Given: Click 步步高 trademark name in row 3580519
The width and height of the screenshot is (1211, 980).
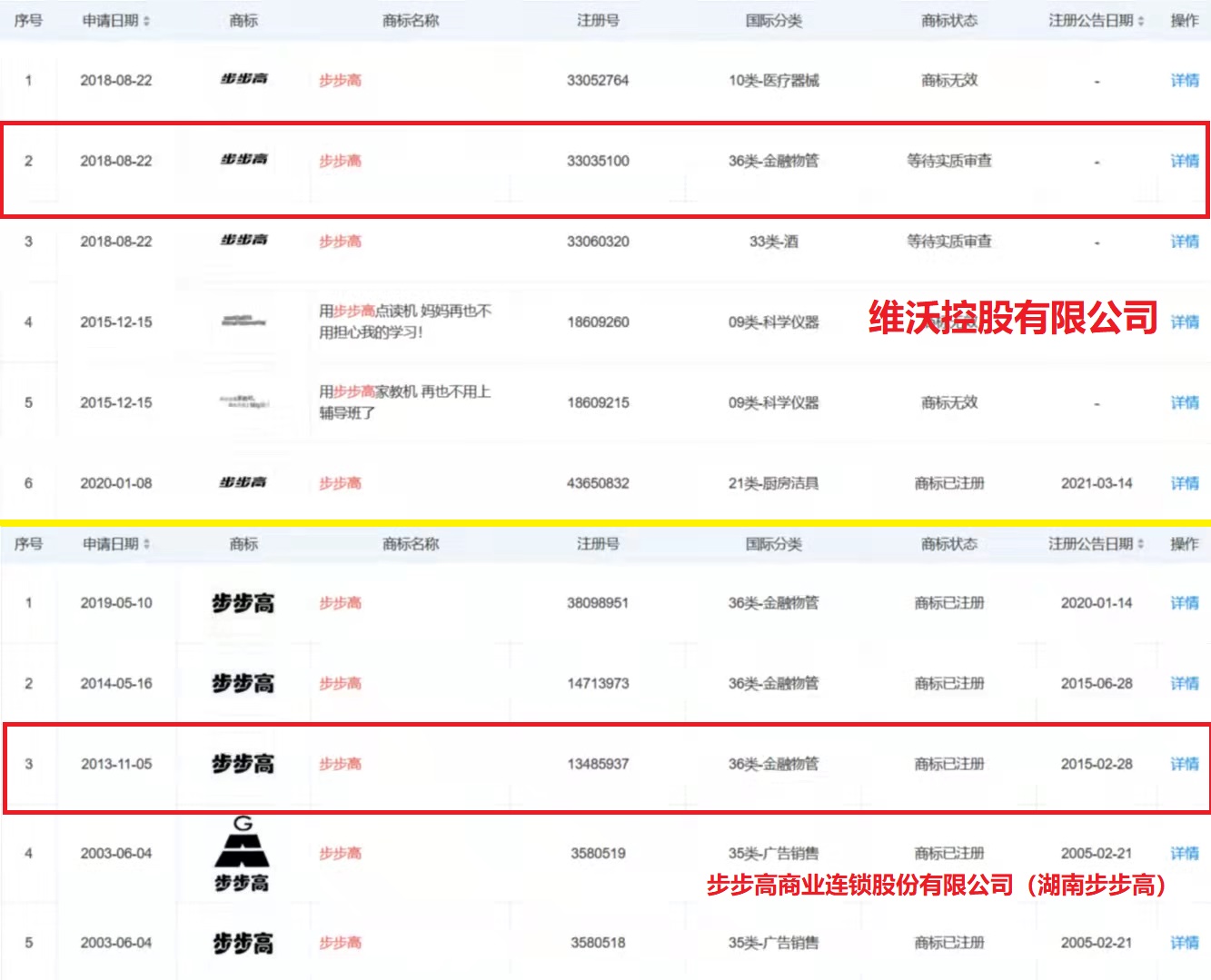Looking at the screenshot, I should 340,853.
